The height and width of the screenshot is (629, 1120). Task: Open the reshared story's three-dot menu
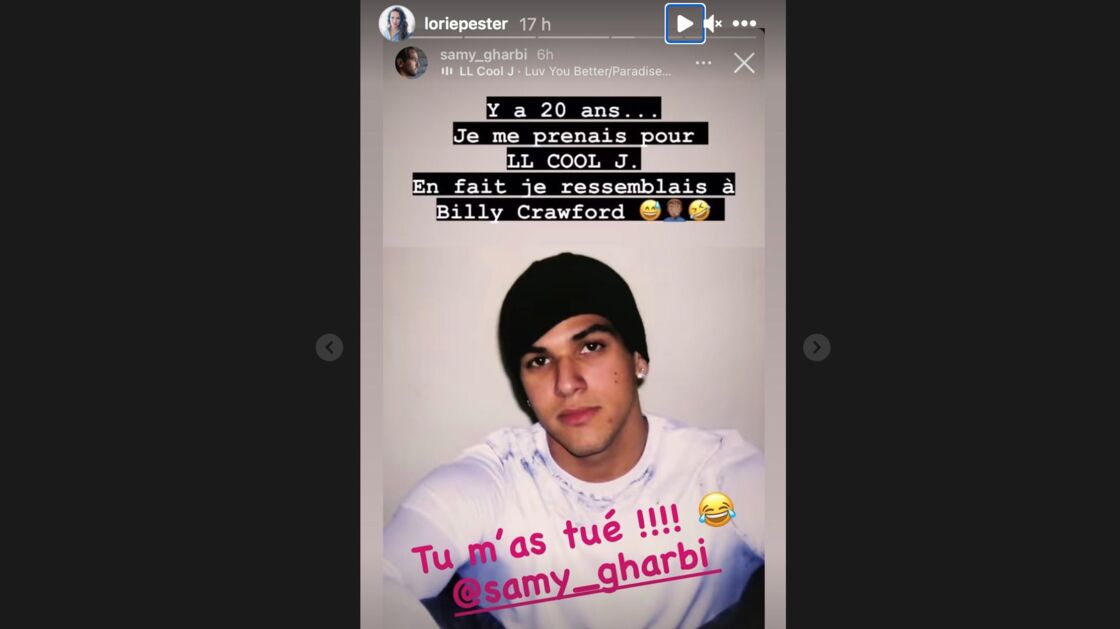pyautogui.click(x=704, y=63)
